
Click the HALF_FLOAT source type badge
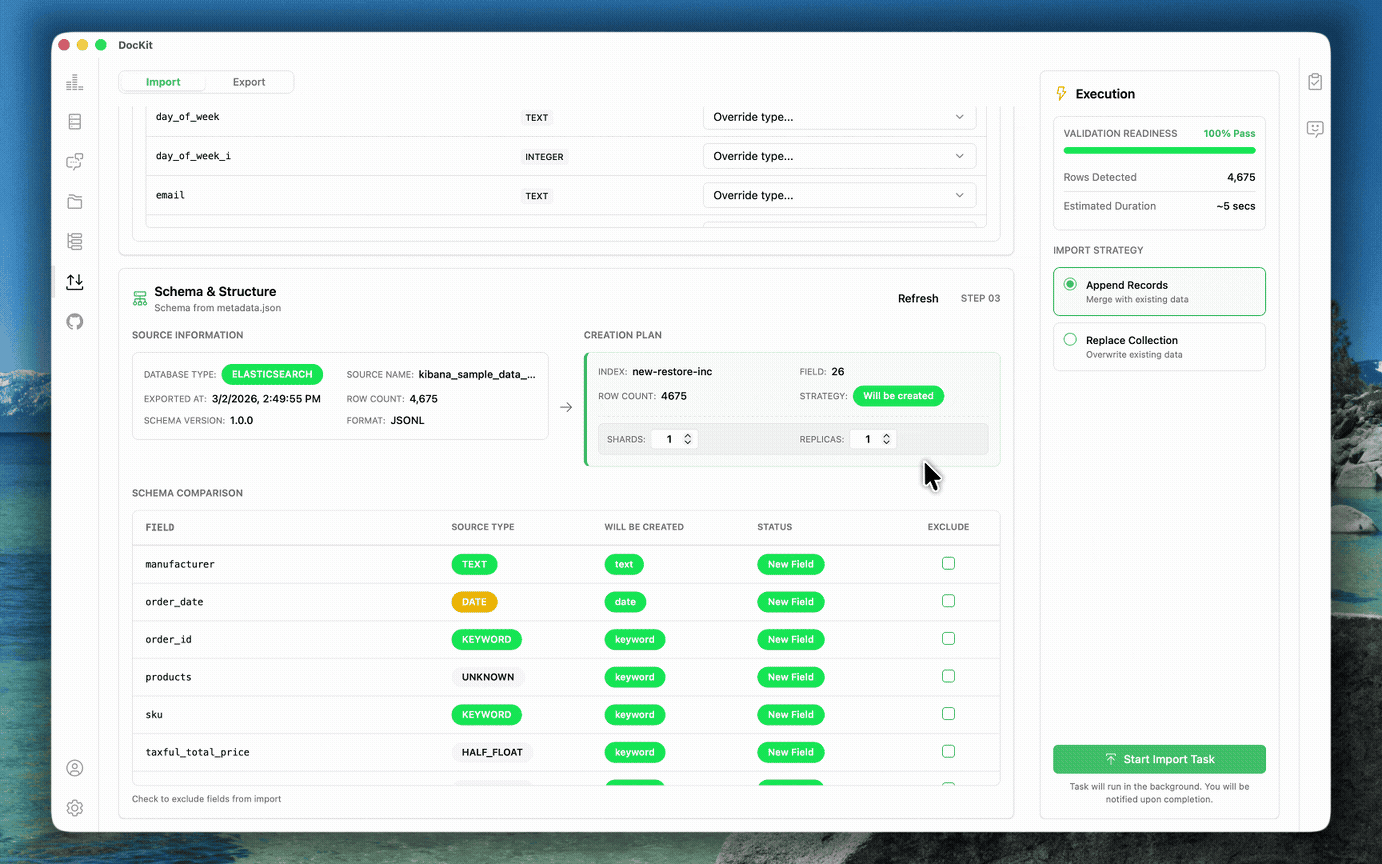point(492,752)
